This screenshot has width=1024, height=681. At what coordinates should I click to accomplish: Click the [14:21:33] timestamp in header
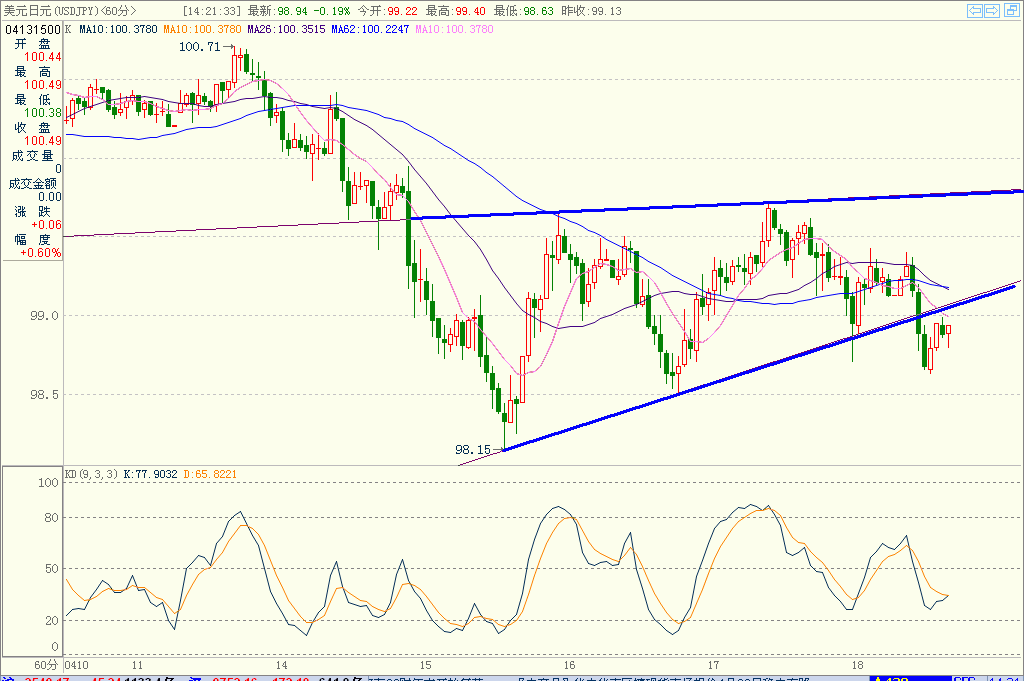coord(212,10)
